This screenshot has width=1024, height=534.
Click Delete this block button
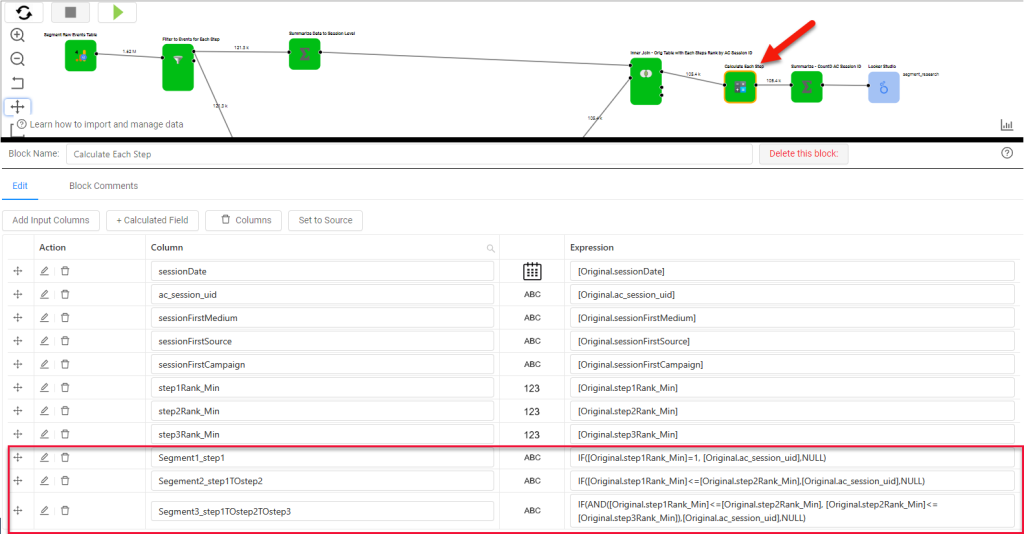click(x=803, y=153)
